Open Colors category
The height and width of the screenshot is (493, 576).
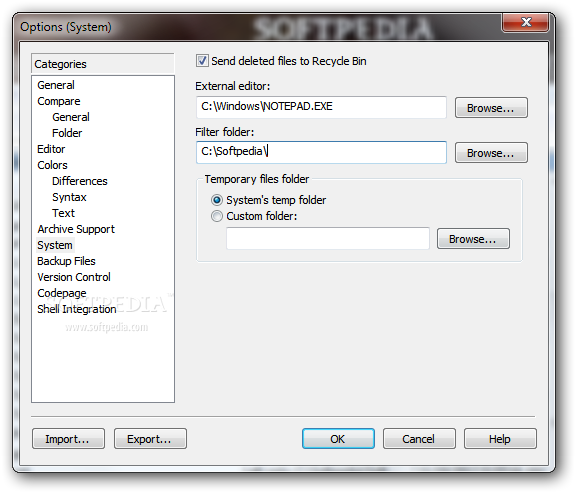click(53, 165)
